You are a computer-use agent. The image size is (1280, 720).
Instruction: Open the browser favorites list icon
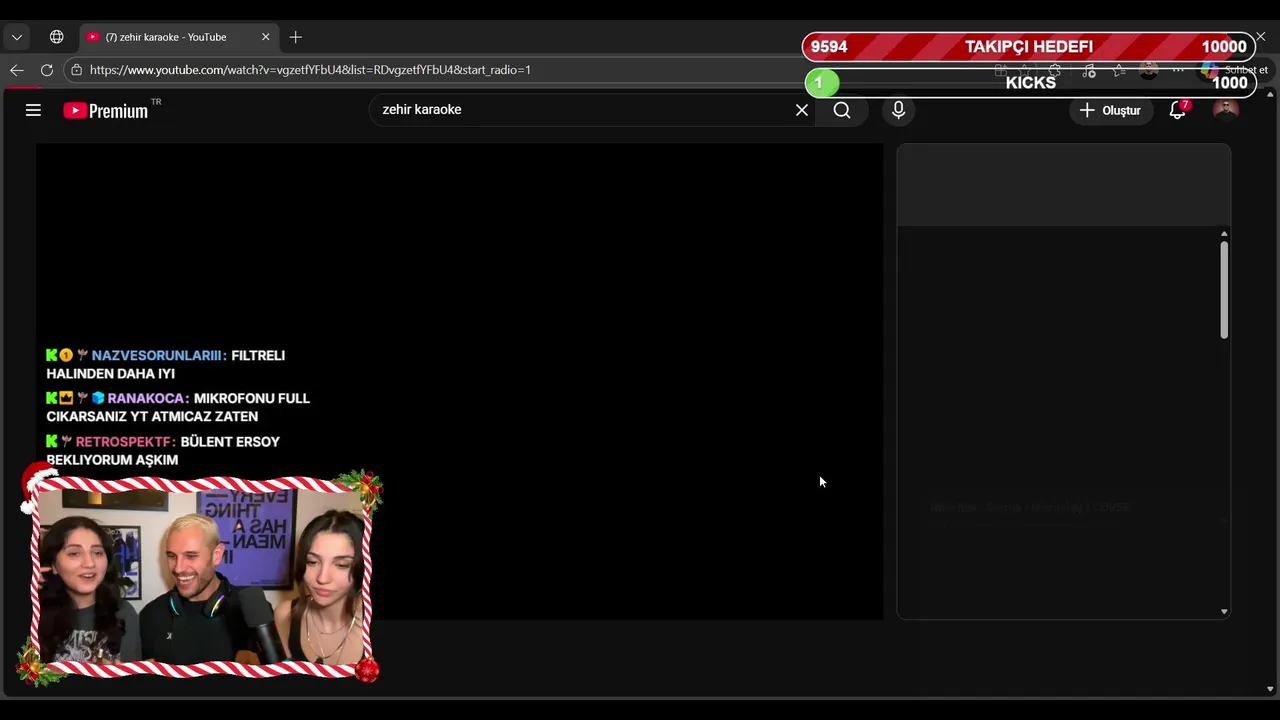point(1119,70)
